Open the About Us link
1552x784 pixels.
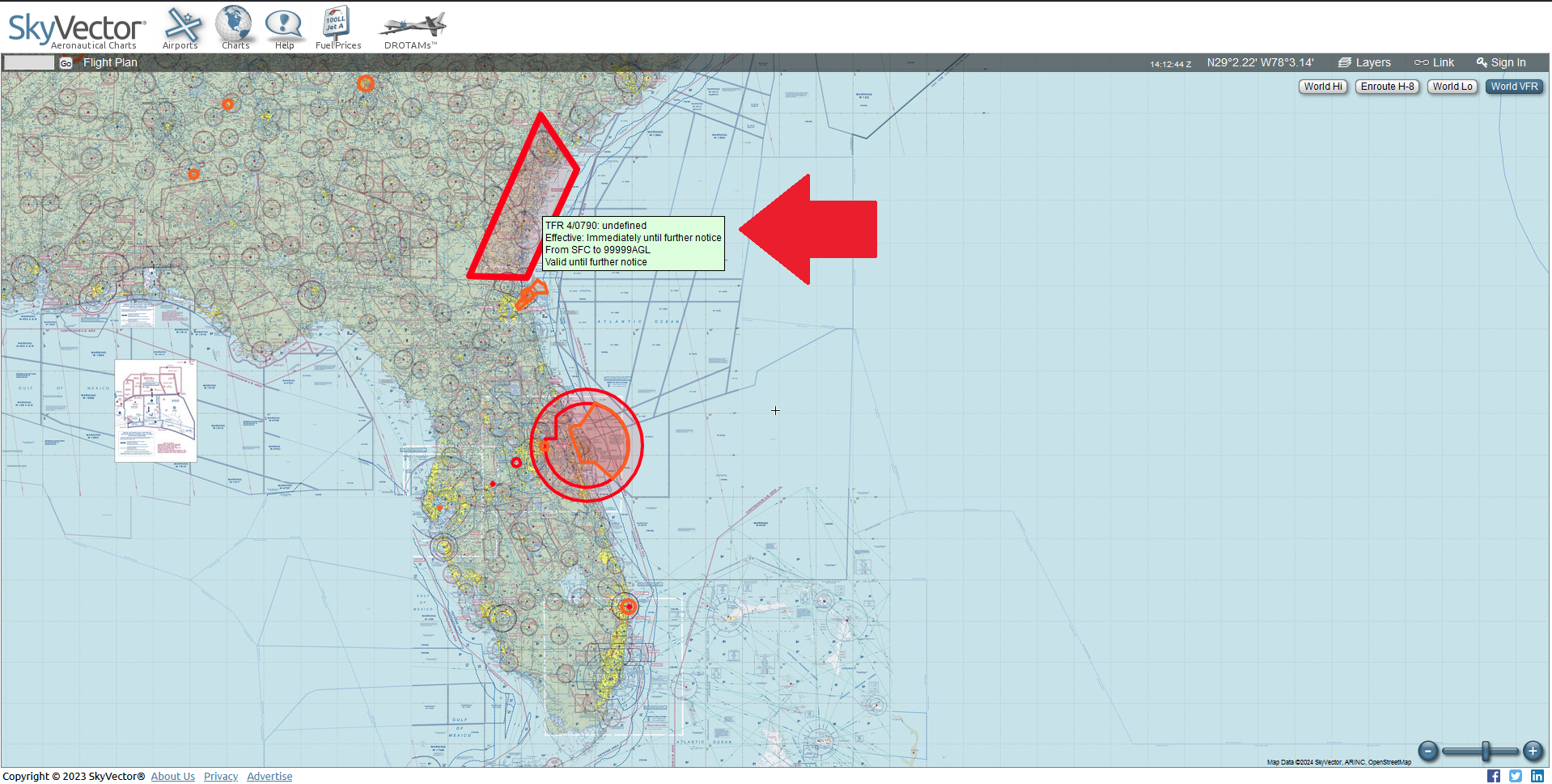click(172, 776)
